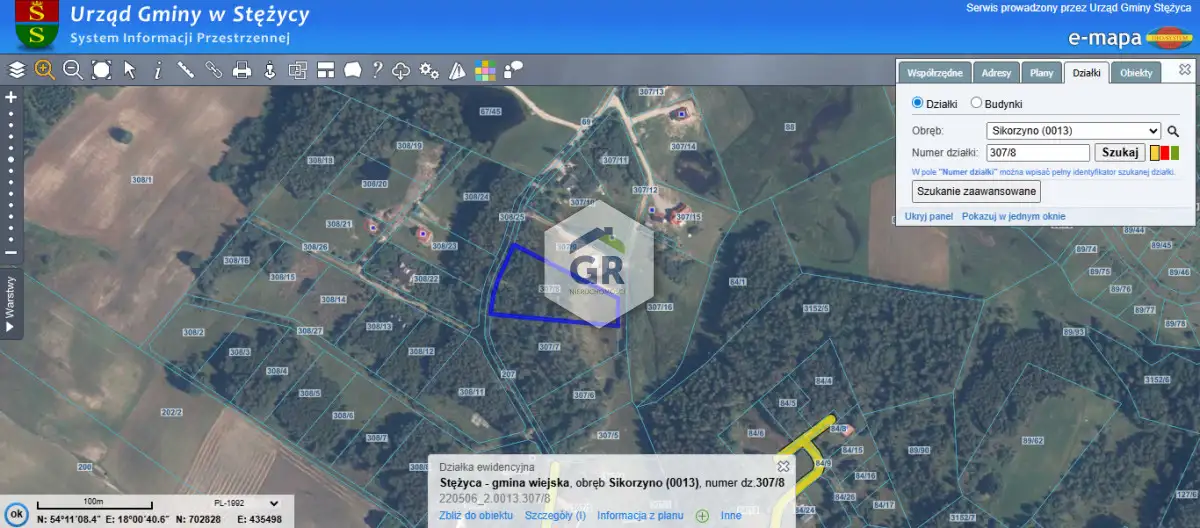Select the zoom out magnifier tool
Image resolution: width=1200 pixels, height=528 pixels.
click(72, 70)
